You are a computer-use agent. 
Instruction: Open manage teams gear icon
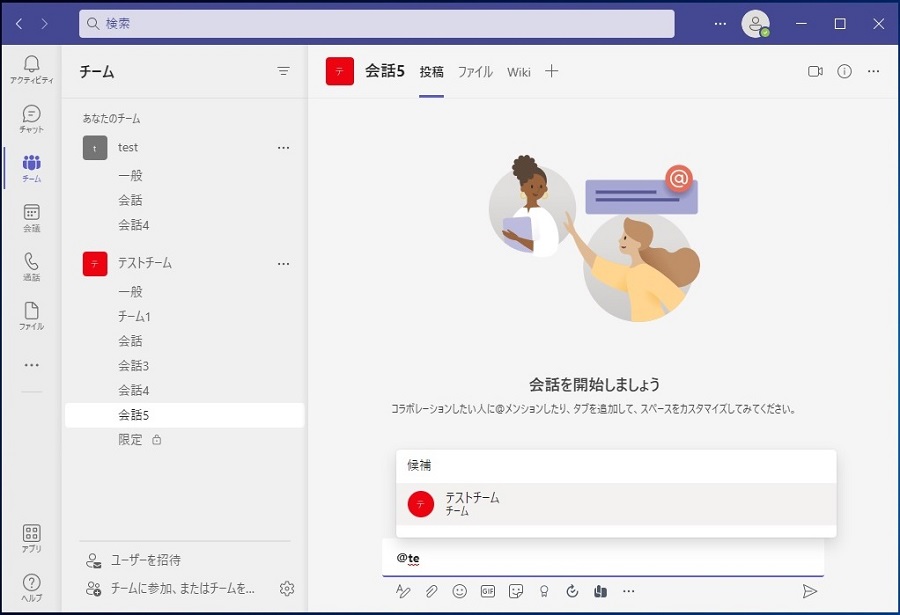coord(286,589)
